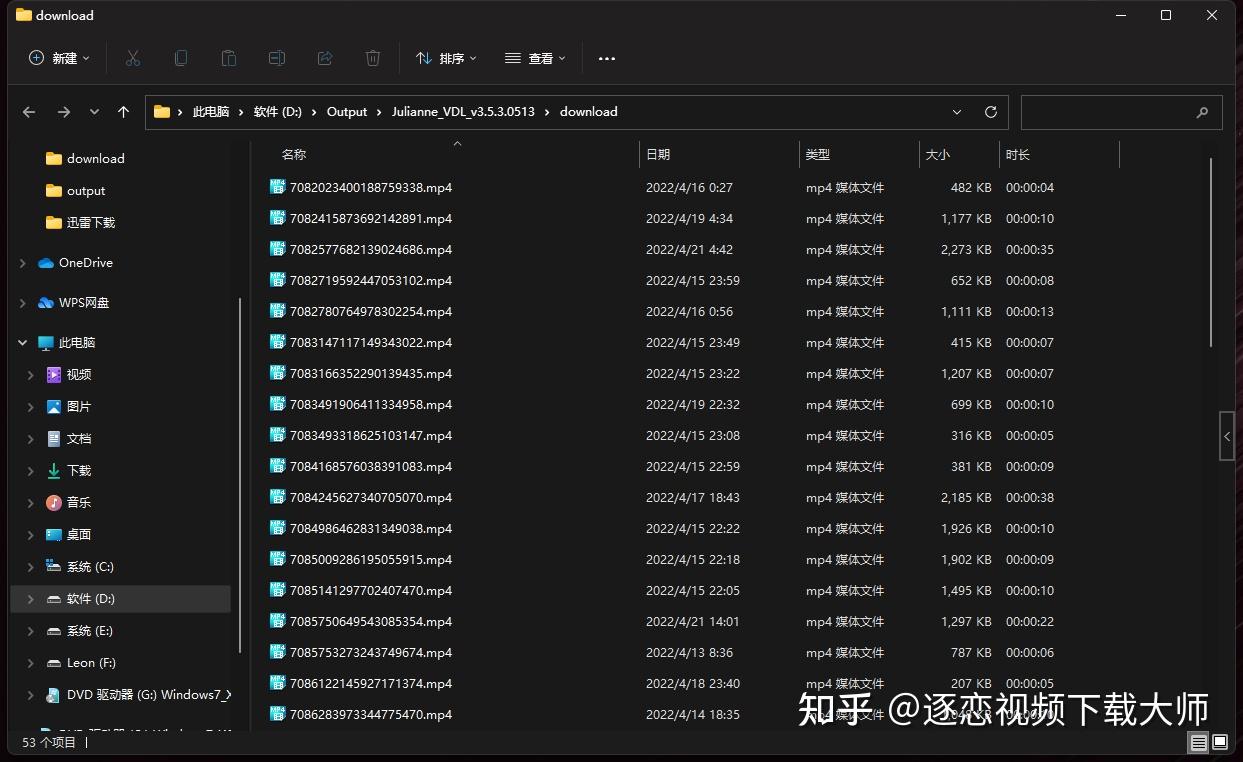This screenshot has height=762, width=1243.
Task: Click the navigation pane vertical scrollbar
Action: tap(239, 475)
